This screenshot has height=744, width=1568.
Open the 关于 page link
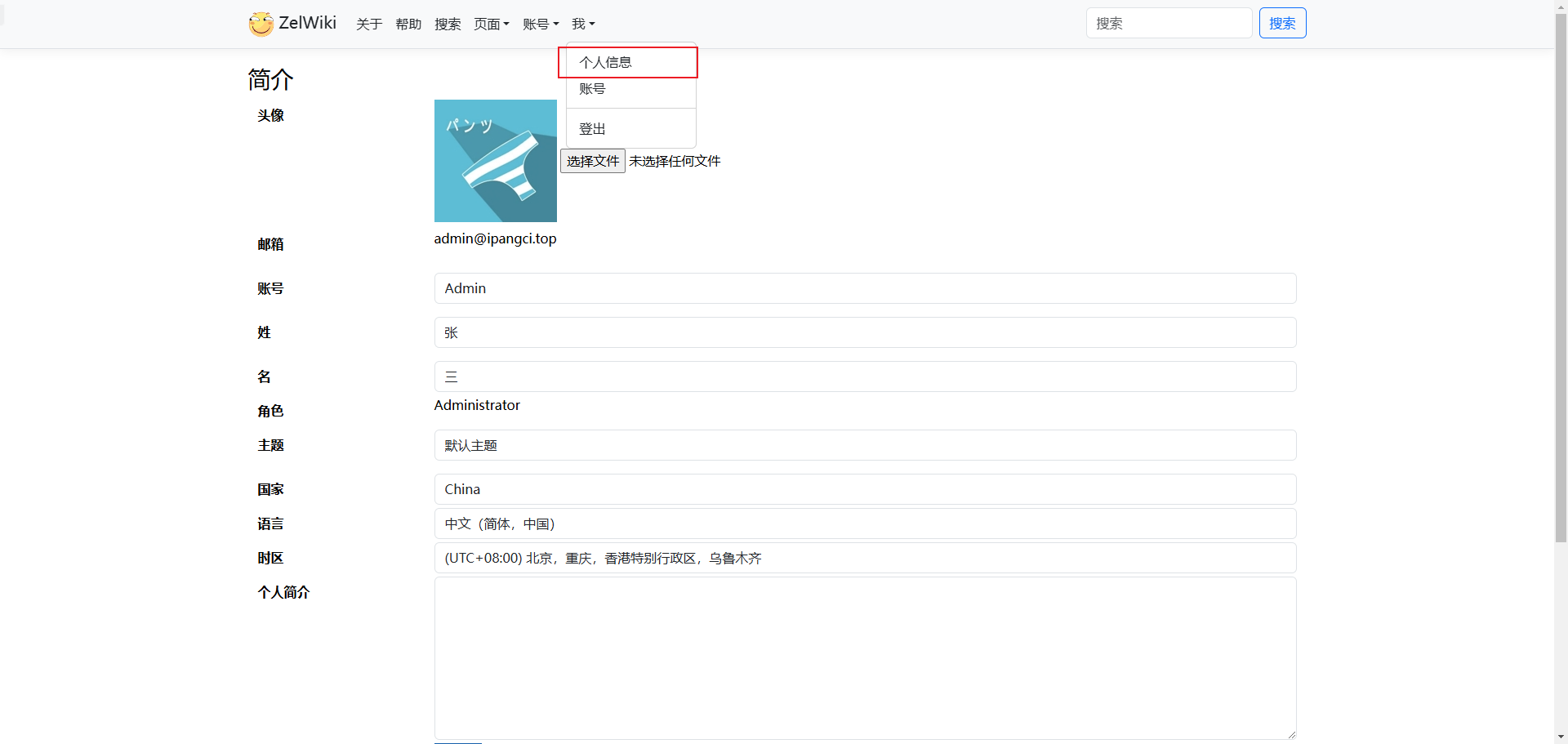pos(369,25)
